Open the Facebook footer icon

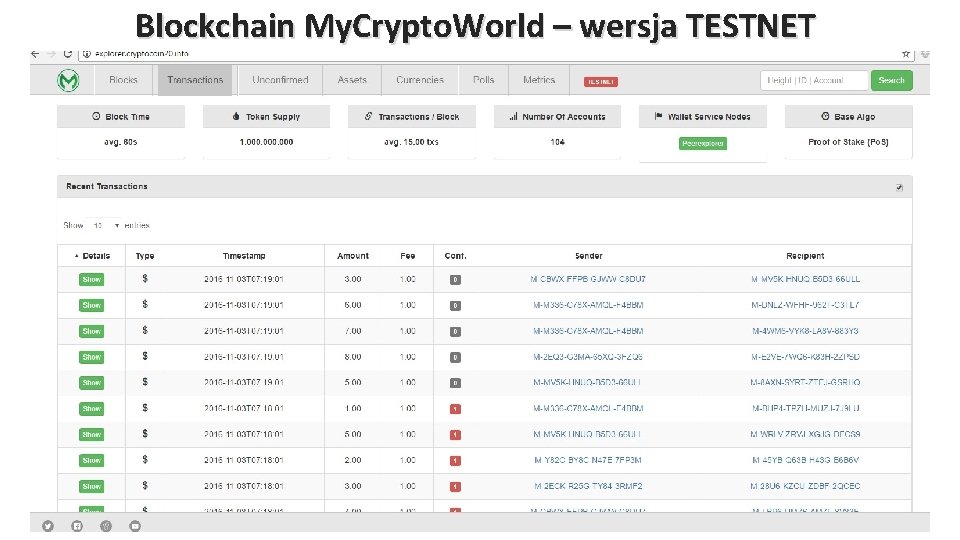(77, 526)
